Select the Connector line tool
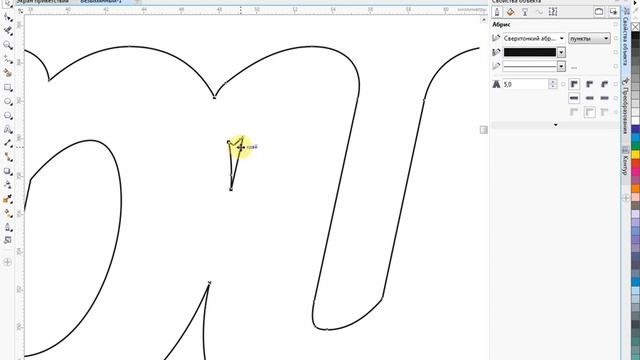Screen dimensions: 640x360 click(x=8, y=157)
